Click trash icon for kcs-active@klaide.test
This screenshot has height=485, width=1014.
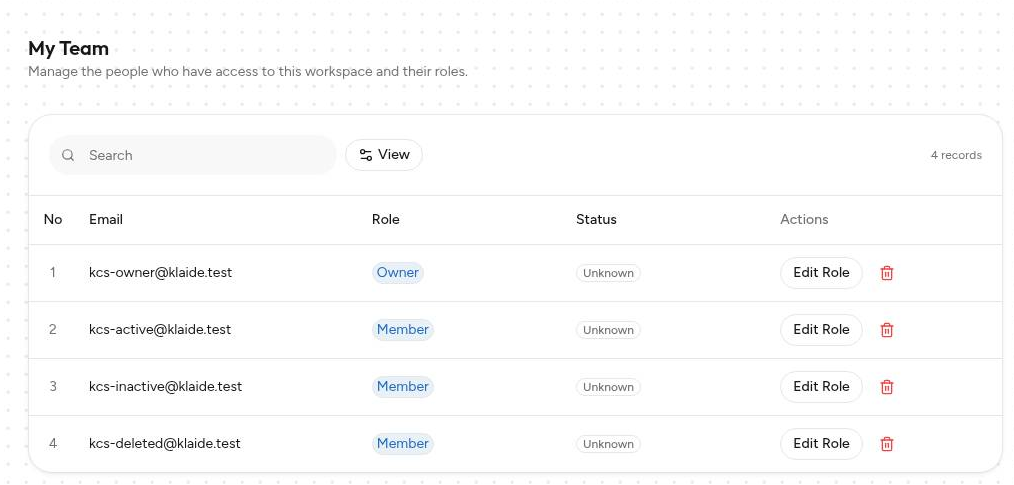click(887, 330)
